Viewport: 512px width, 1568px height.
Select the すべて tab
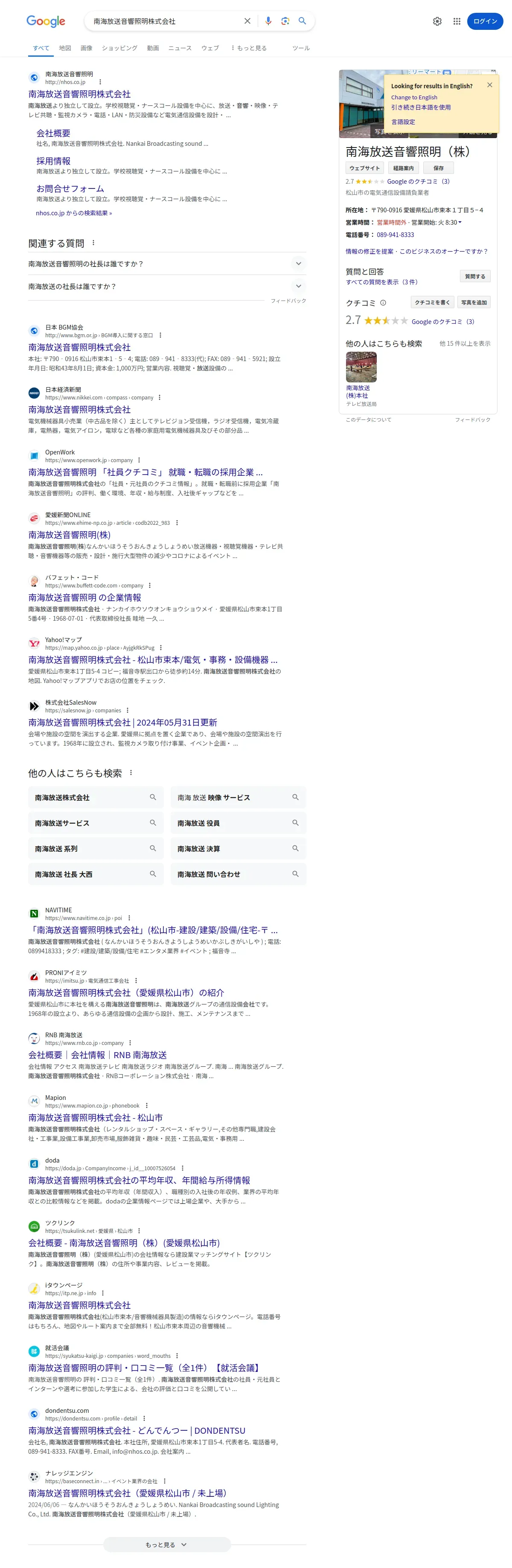pyautogui.click(x=41, y=48)
